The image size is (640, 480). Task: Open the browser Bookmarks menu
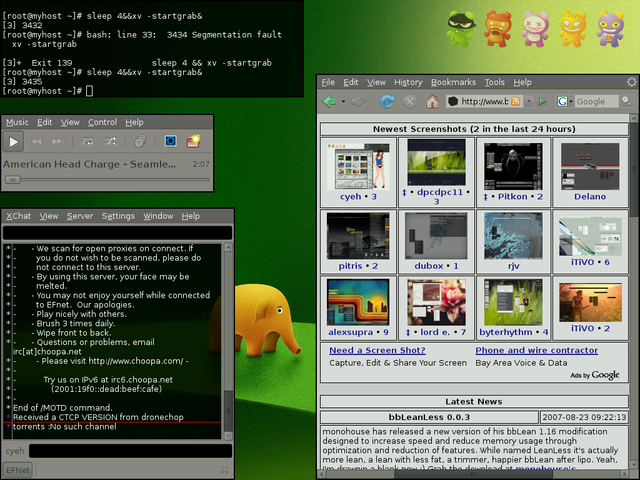453,82
